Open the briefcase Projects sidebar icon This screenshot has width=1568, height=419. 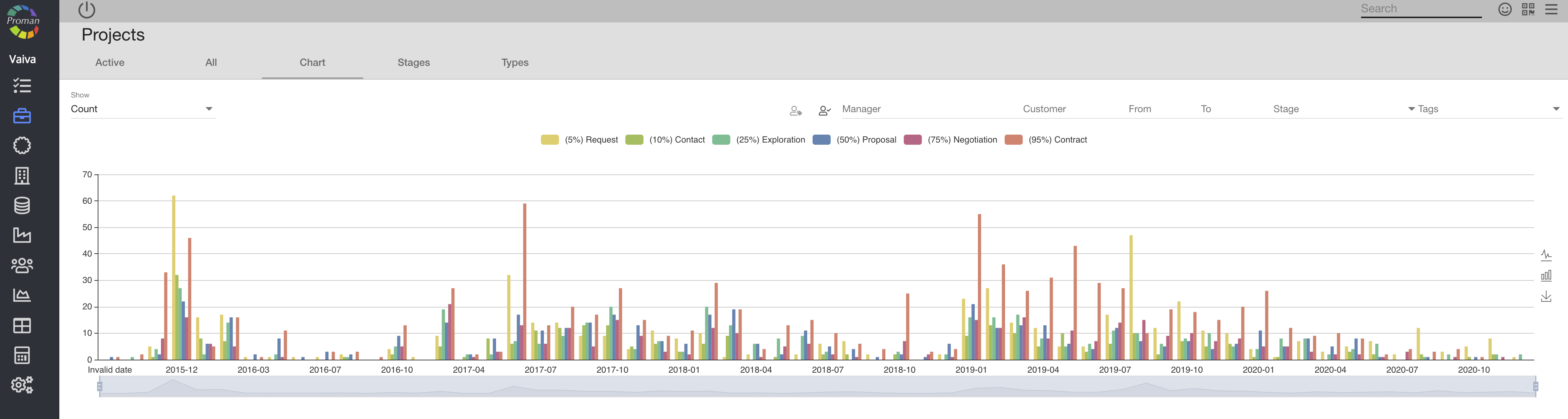pyautogui.click(x=22, y=116)
